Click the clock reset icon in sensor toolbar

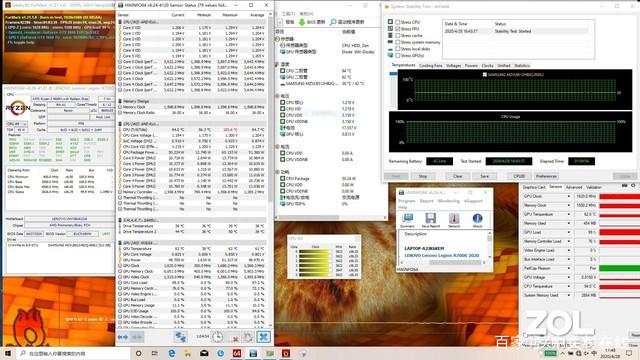217,337
